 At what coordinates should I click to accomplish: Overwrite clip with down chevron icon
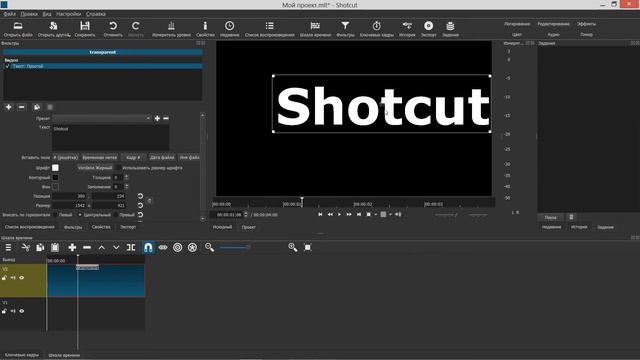(x=116, y=247)
